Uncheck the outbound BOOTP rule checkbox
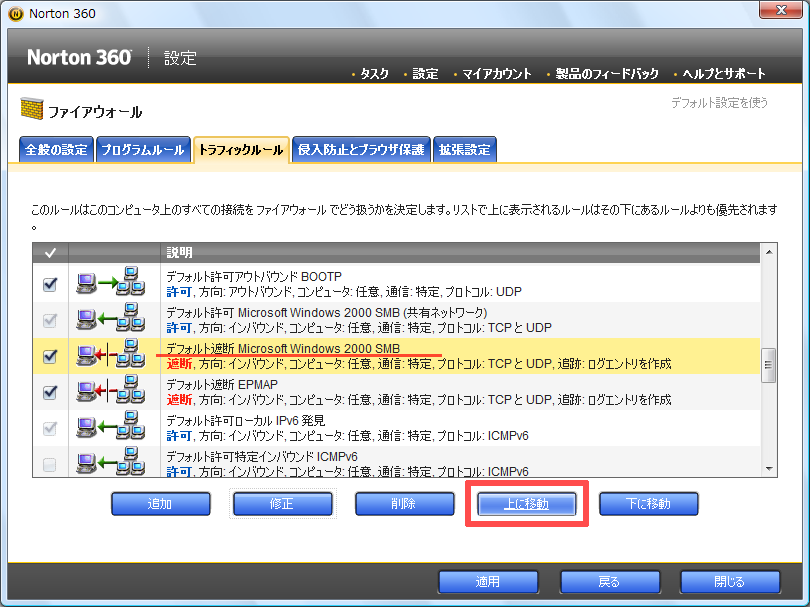This screenshot has height=607, width=810. (50, 285)
